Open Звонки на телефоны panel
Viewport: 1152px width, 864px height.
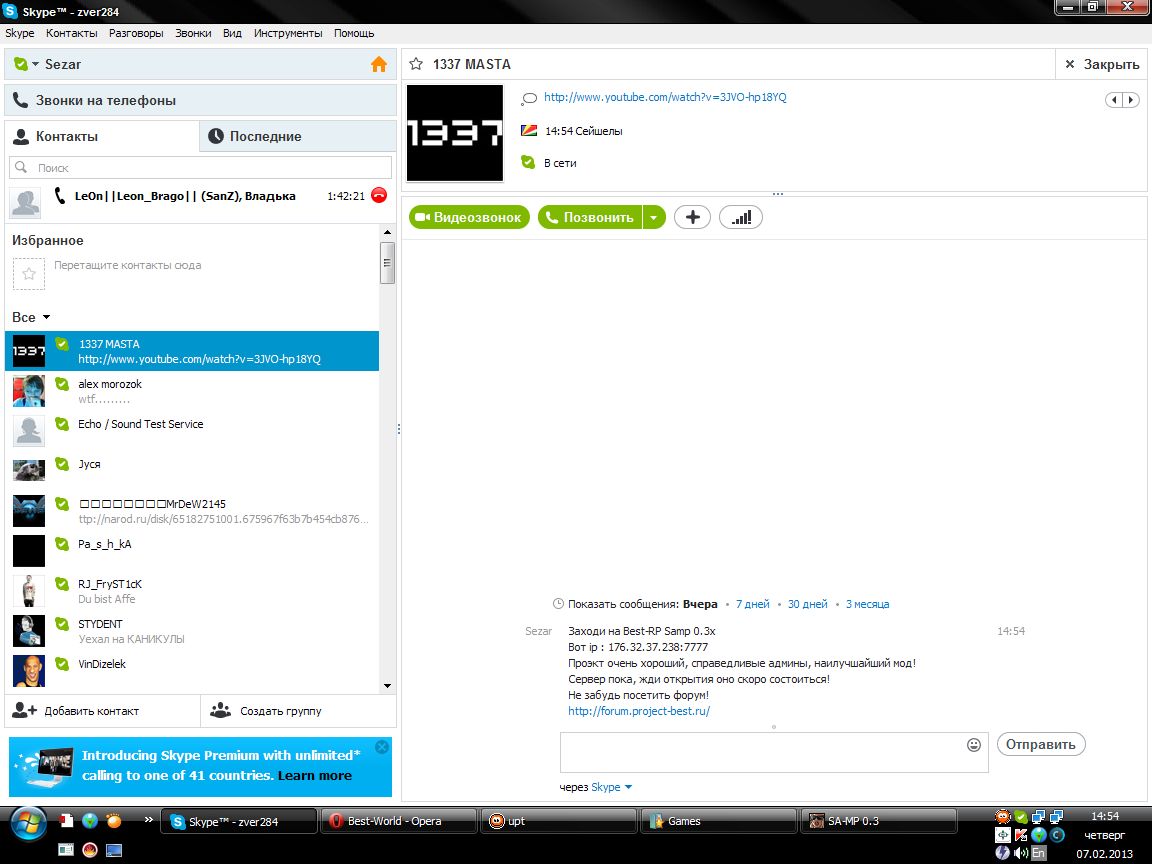[x=201, y=101]
